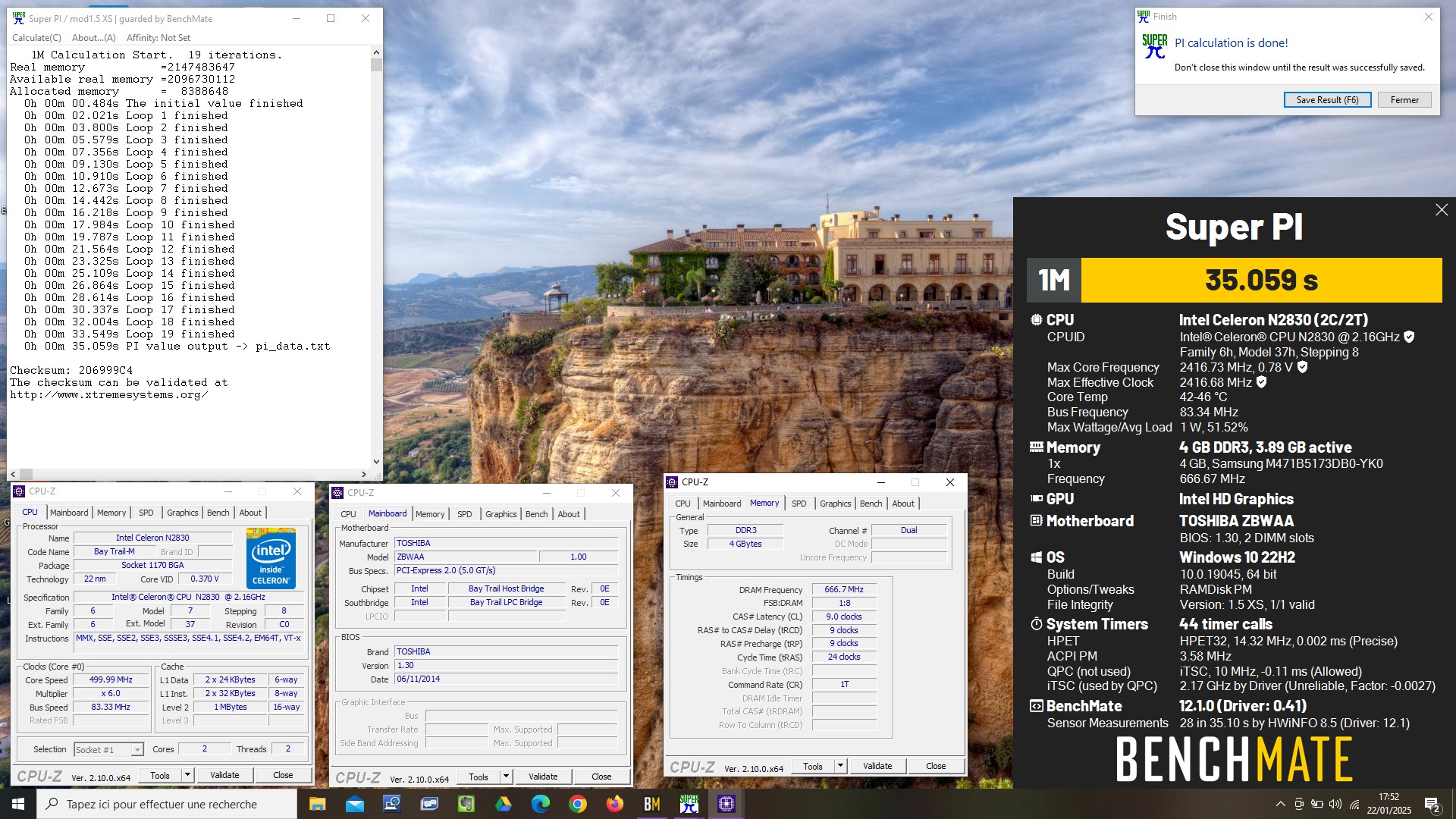Image resolution: width=1456 pixels, height=819 pixels.
Task: Open Graphics tab in middle CPU-Z window
Action: point(500,514)
